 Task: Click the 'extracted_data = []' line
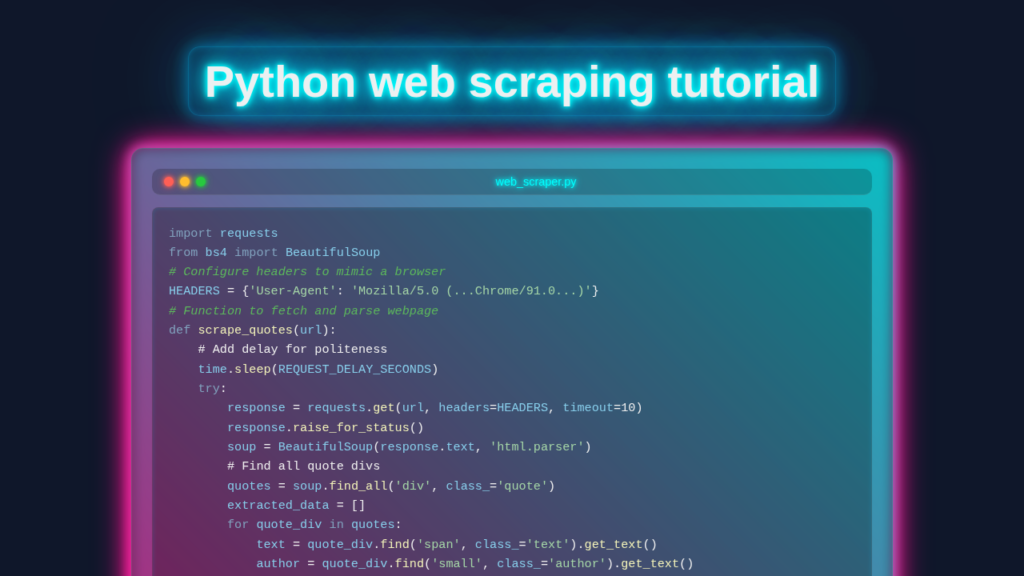pyautogui.click(x=296, y=505)
